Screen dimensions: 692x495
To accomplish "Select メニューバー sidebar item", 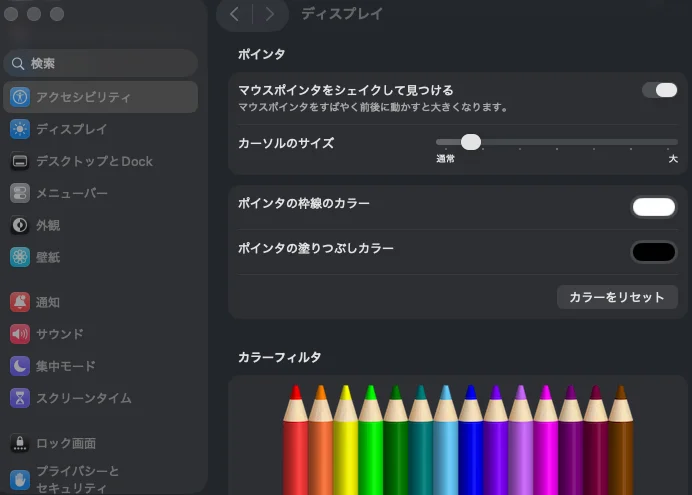I will [x=72, y=193].
